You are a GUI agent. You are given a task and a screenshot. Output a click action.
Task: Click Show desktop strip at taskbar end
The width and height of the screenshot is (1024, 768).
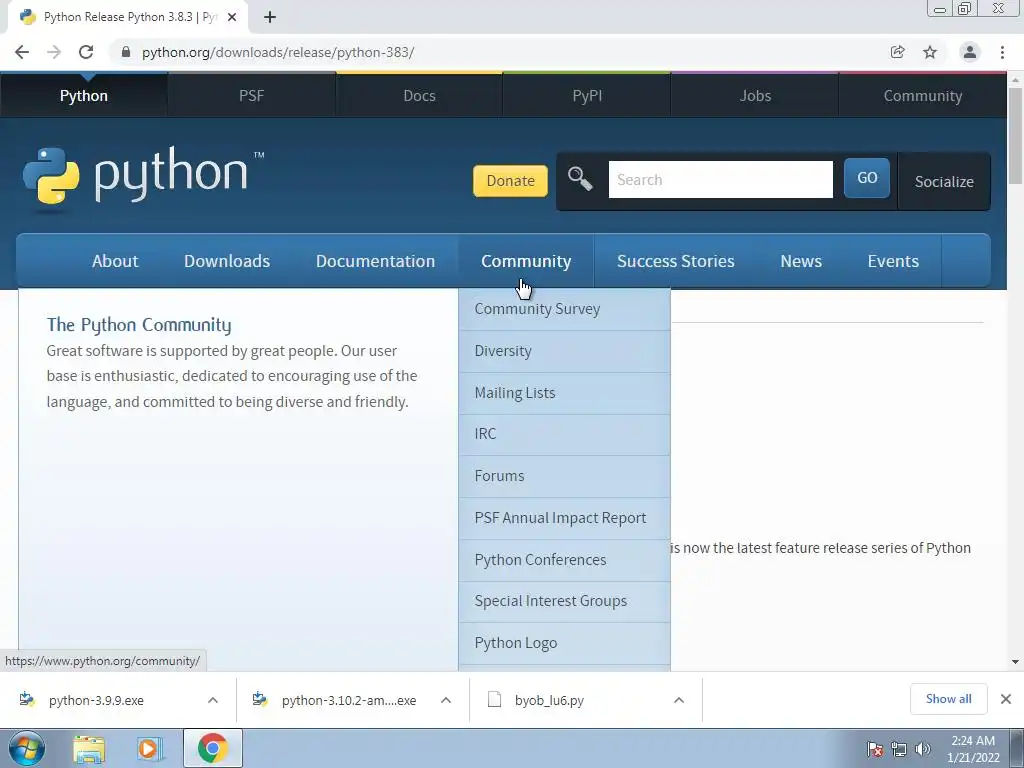tap(1017, 748)
